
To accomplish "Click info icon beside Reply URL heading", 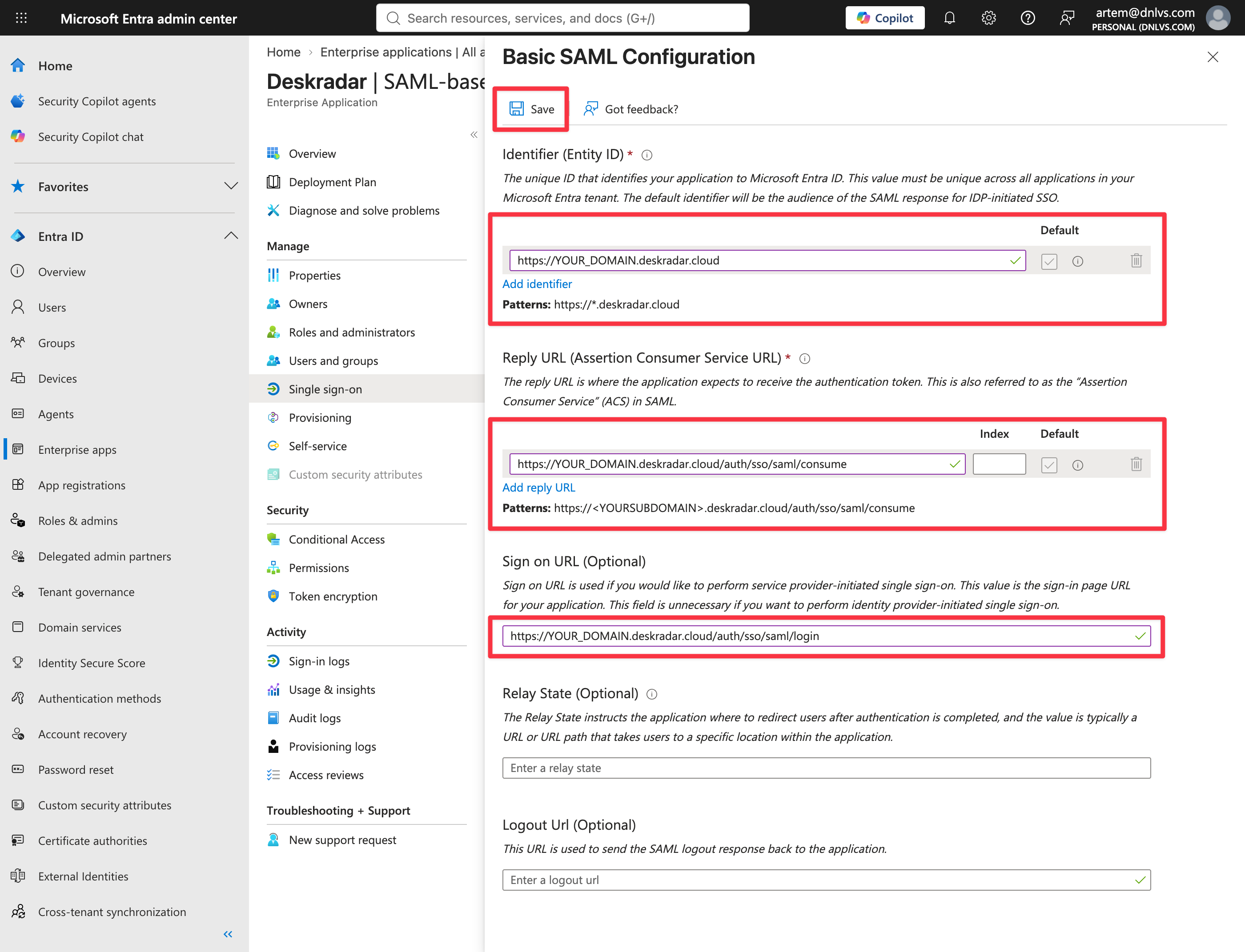I will (804, 359).
